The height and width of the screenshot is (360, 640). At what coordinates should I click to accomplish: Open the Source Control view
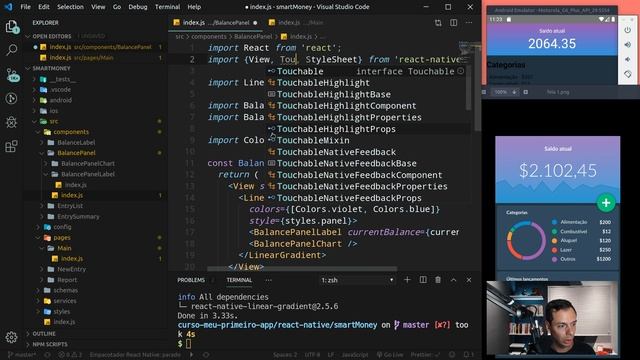pos(12,74)
